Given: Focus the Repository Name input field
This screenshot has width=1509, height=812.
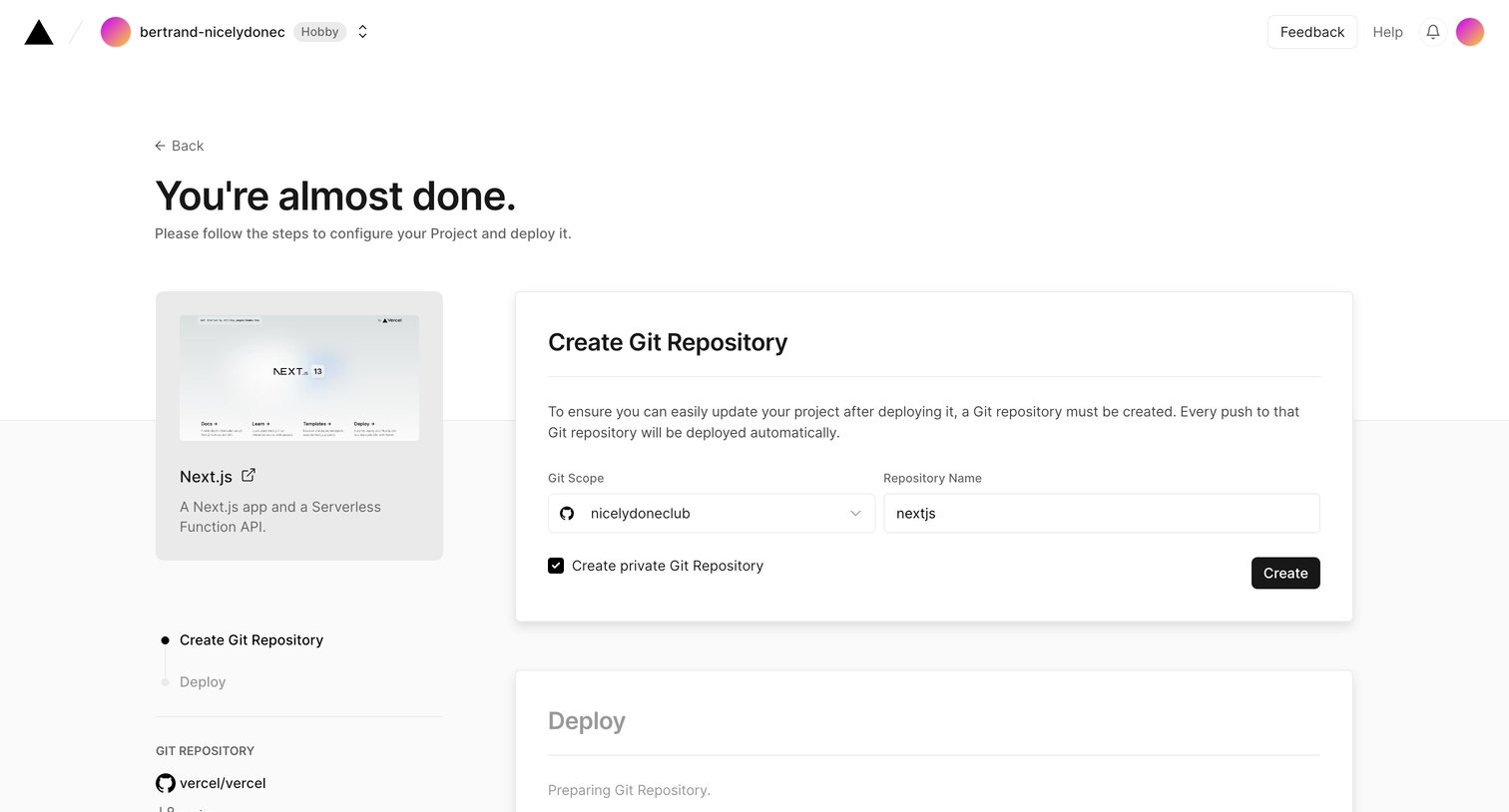Looking at the screenshot, I should (x=1102, y=513).
